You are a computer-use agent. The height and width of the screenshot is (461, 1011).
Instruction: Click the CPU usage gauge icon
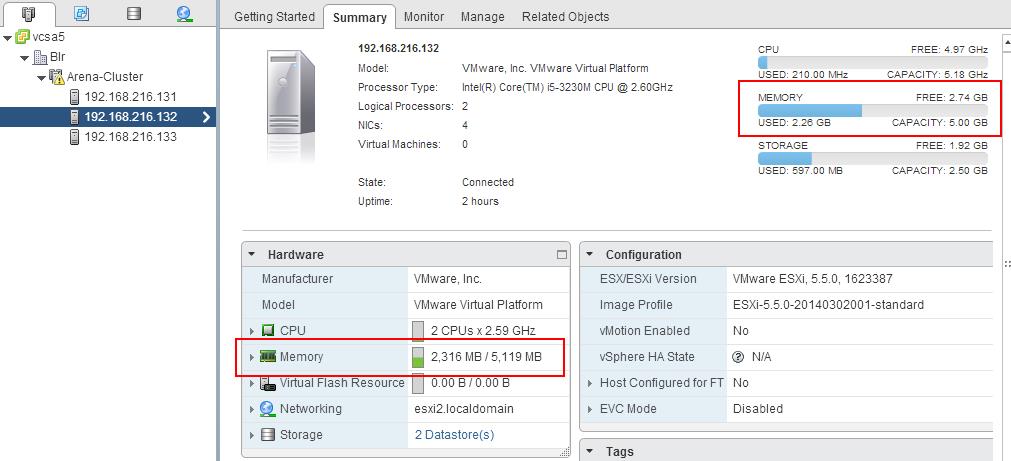point(418,331)
